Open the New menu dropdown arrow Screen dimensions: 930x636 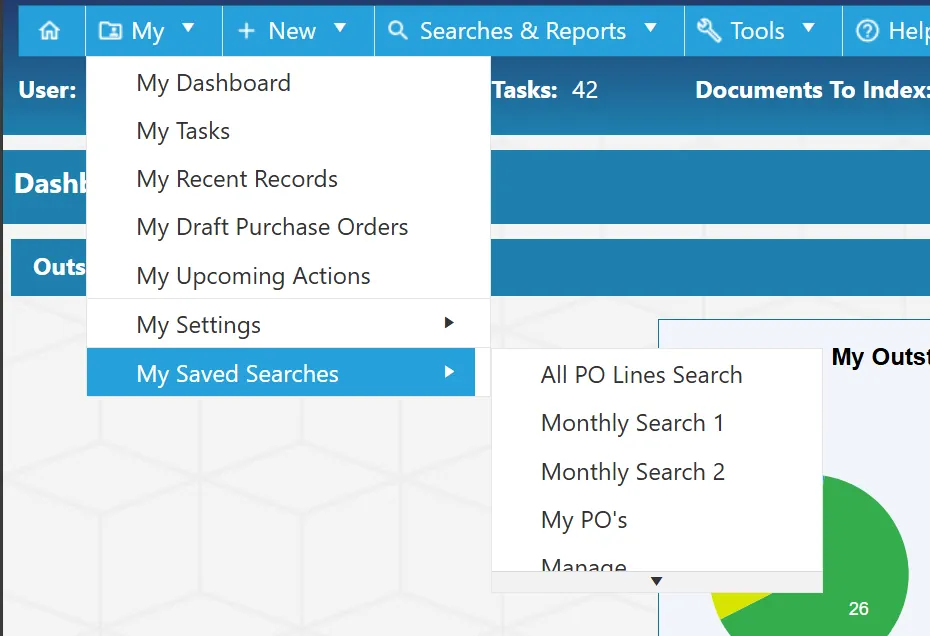tap(340, 27)
